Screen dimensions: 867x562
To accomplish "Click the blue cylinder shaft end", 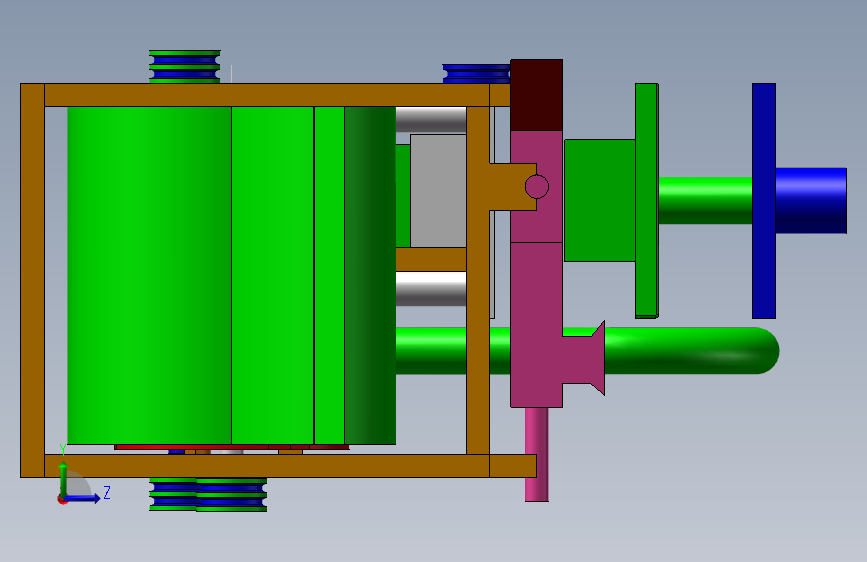I will (x=811, y=200).
